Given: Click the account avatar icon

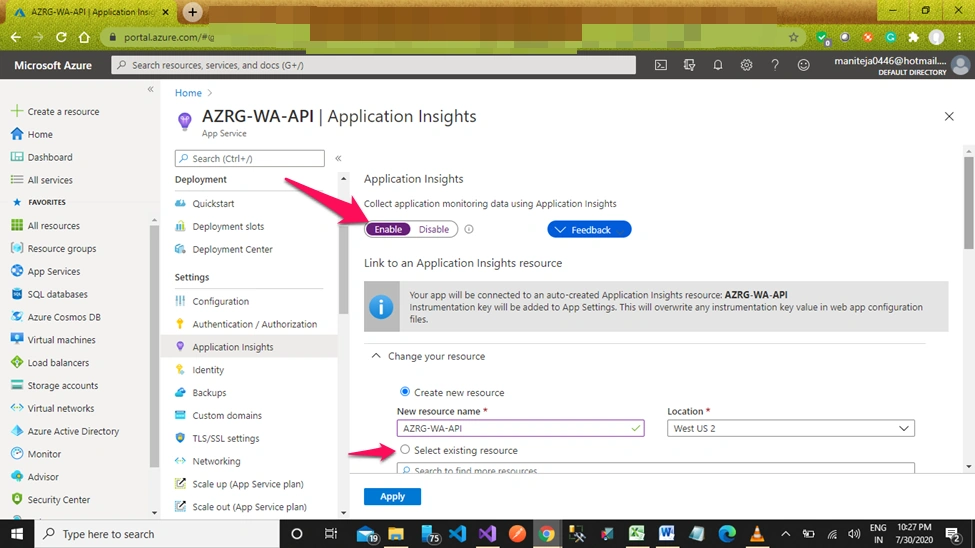Looking at the screenshot, I should [961, 65].
